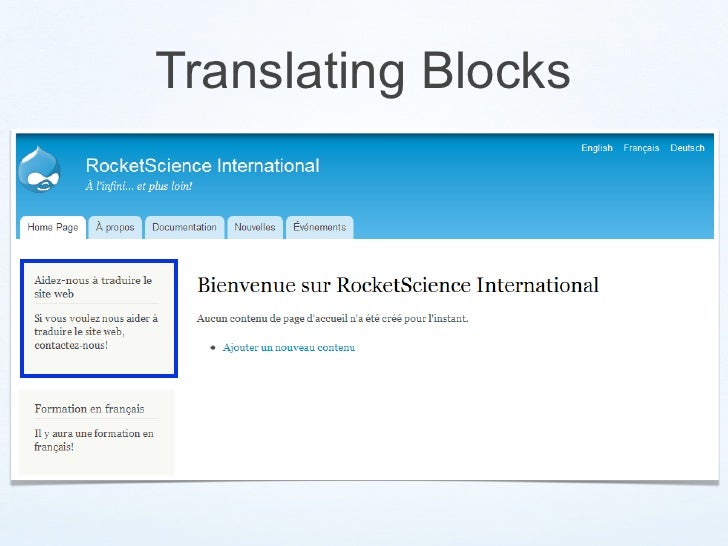The height and width of the screenshot is (546, 728).
Task: Click the text Si vous voulez nous aider
Action: pos(96,332)
